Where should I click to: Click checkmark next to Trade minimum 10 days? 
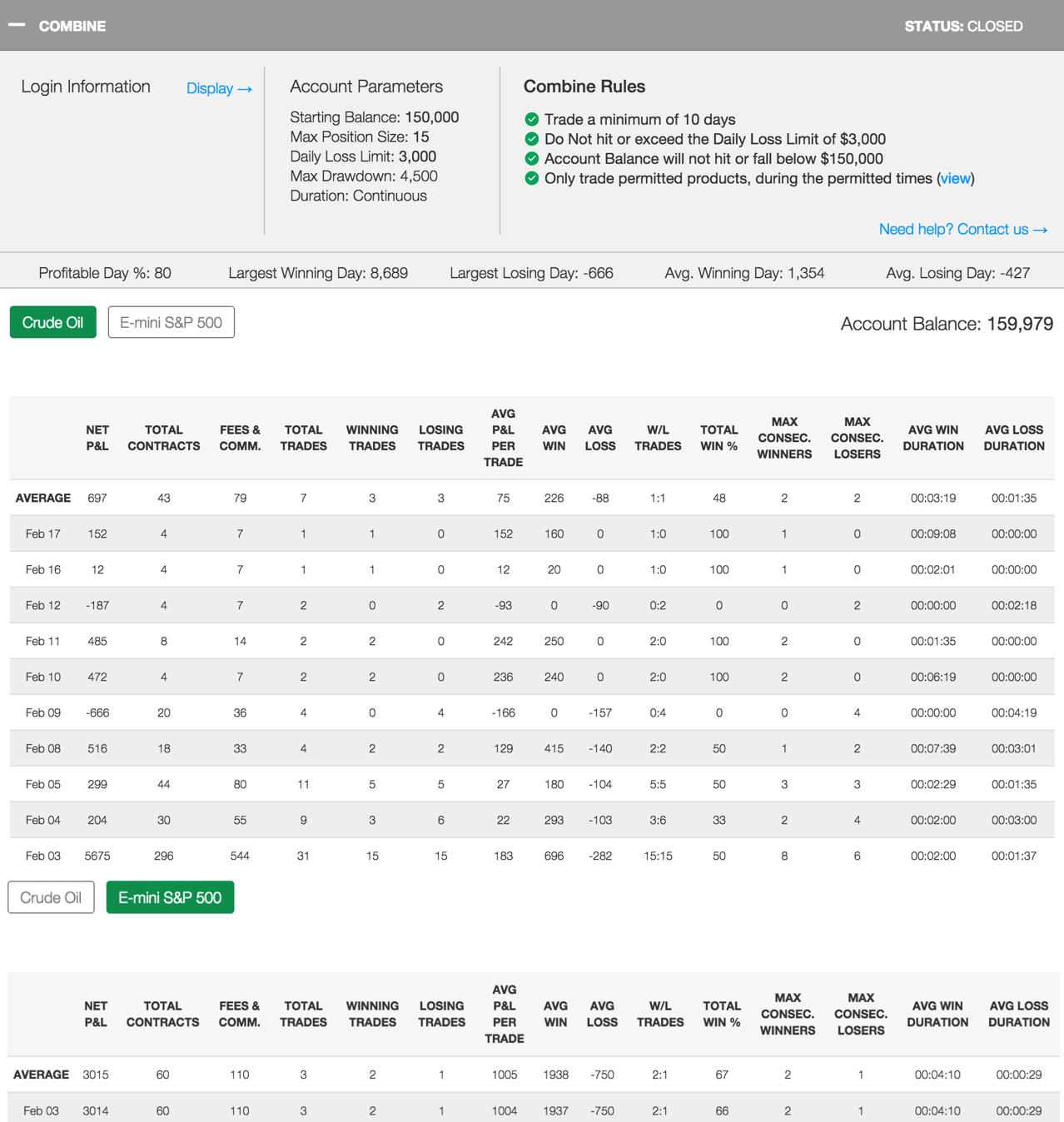(x=531, y=119)
